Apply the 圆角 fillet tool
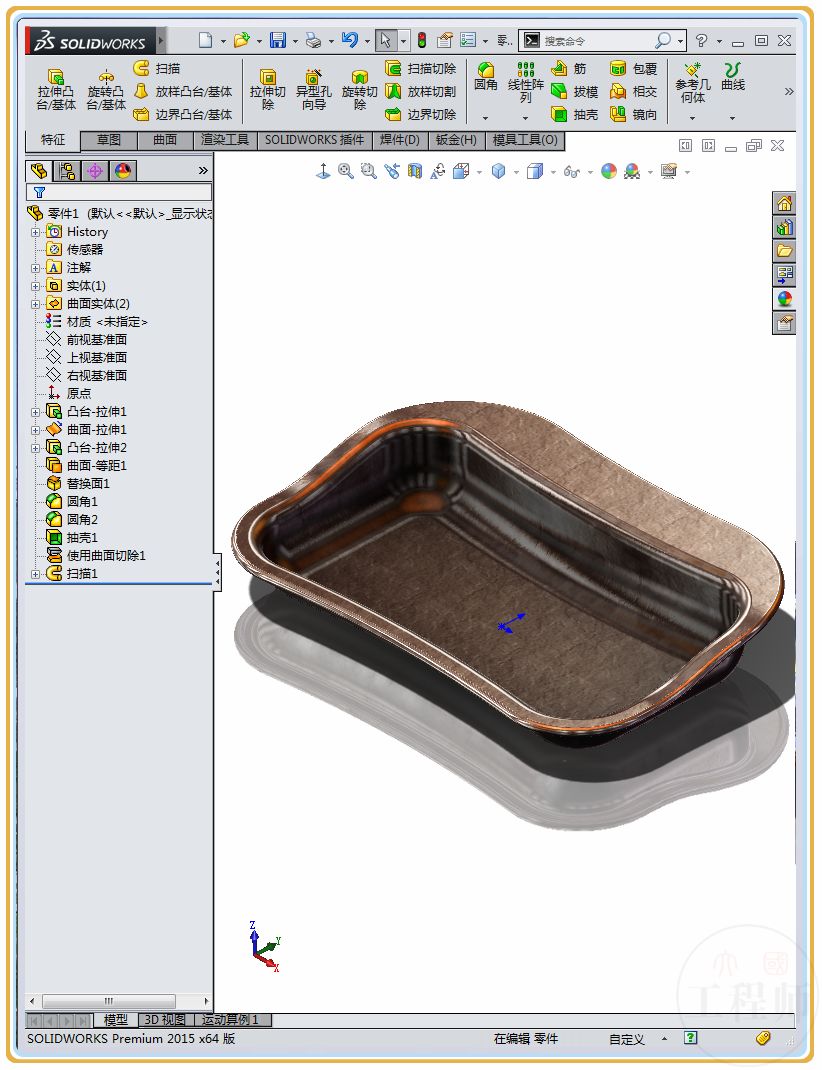This screenshot has height=1070, width=822. 486,77
